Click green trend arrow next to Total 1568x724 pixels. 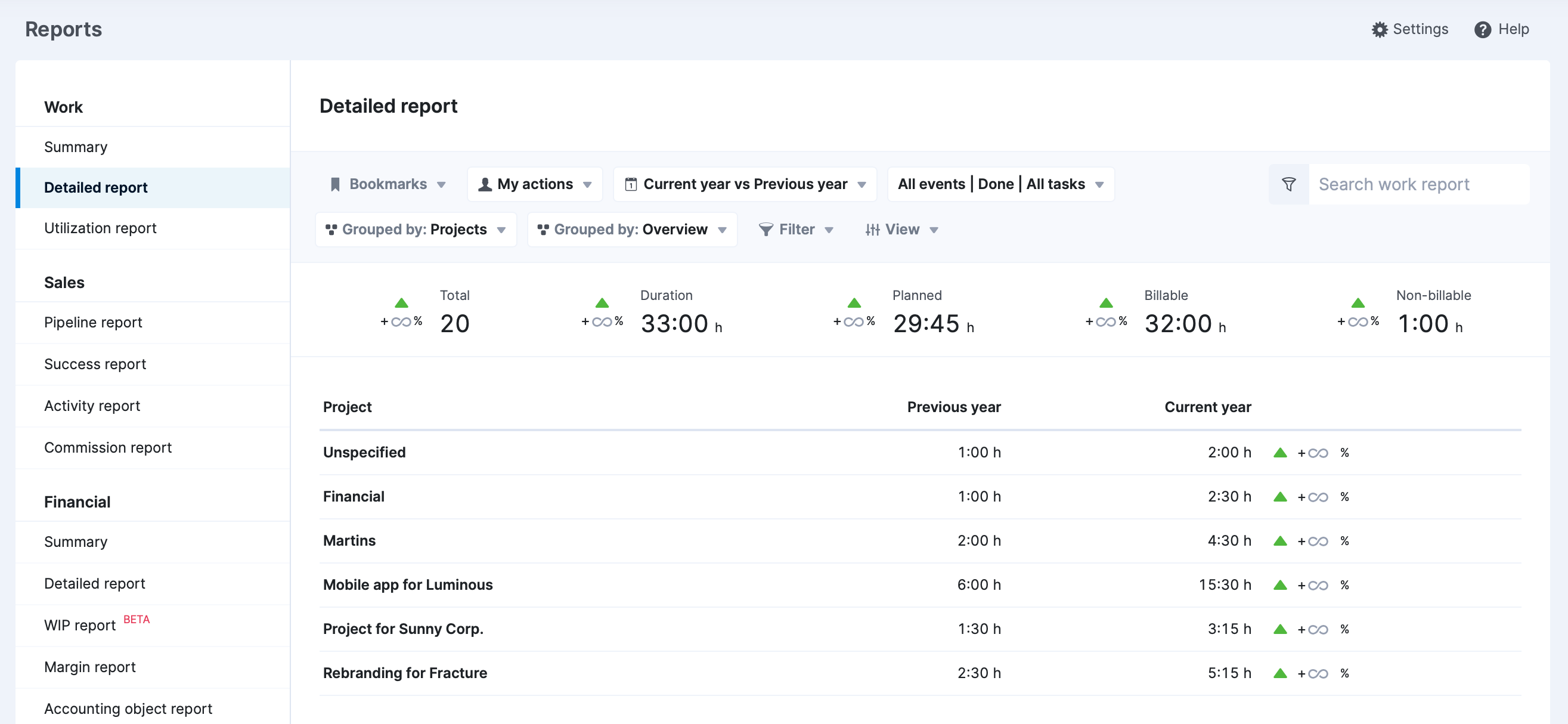(x=401, y=302)
